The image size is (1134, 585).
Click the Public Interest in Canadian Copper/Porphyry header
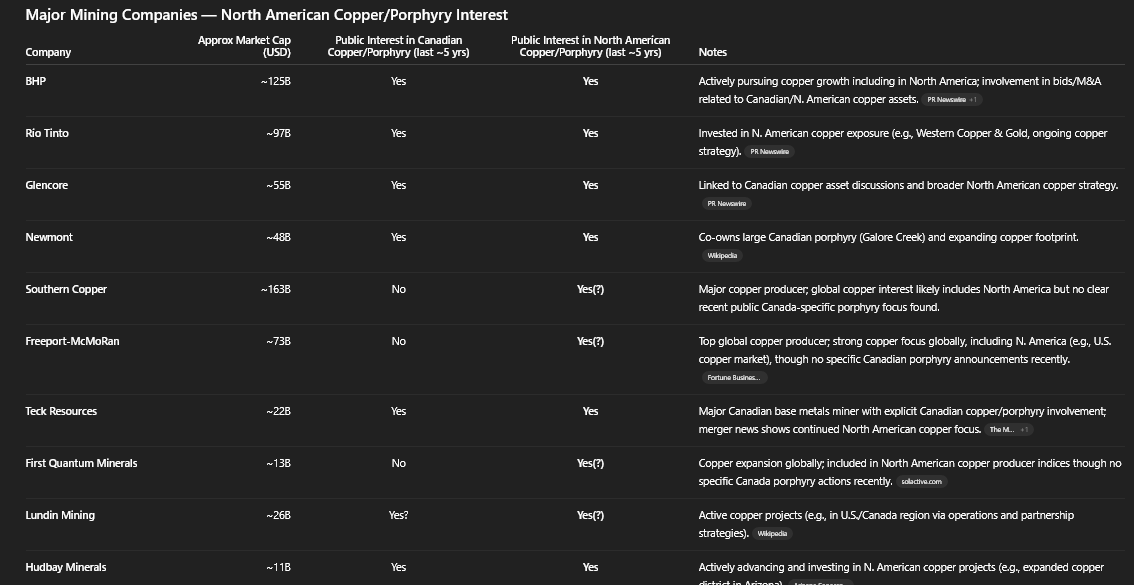[x=398, y=46]
